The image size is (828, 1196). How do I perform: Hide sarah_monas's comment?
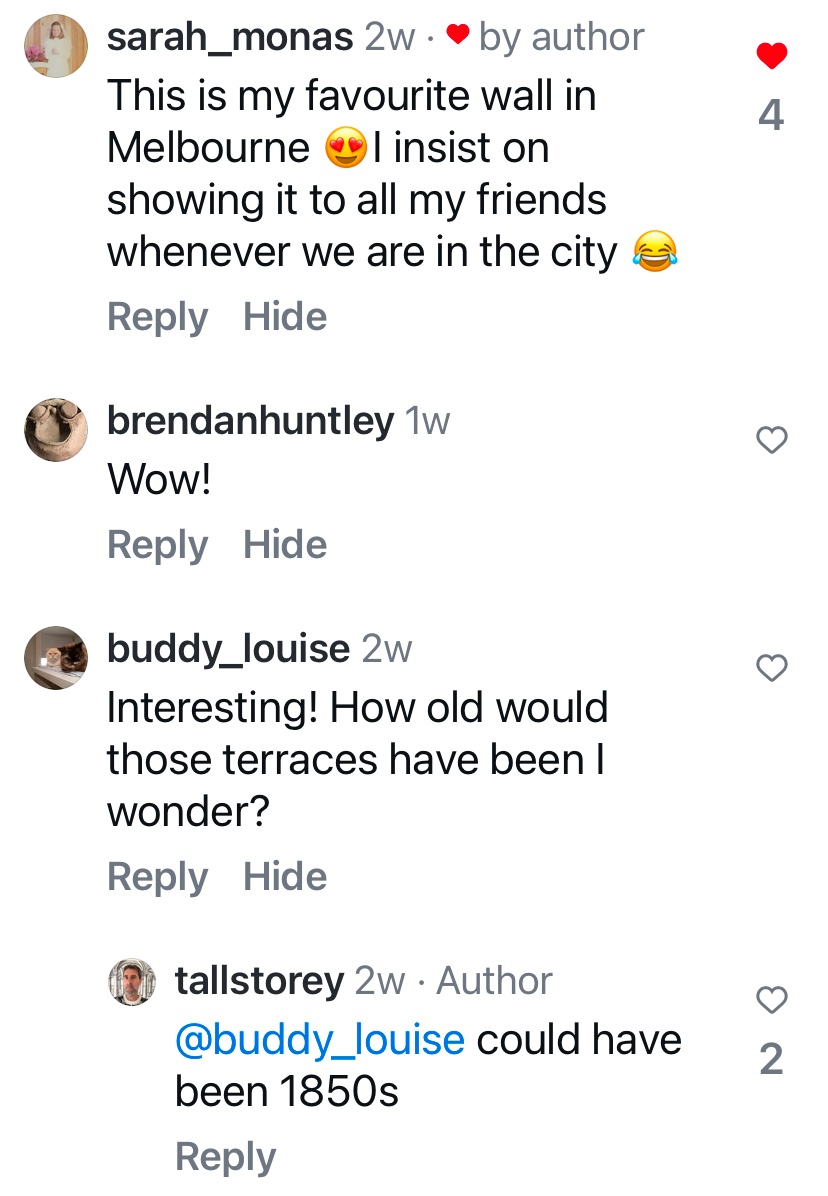pos(285,317)
